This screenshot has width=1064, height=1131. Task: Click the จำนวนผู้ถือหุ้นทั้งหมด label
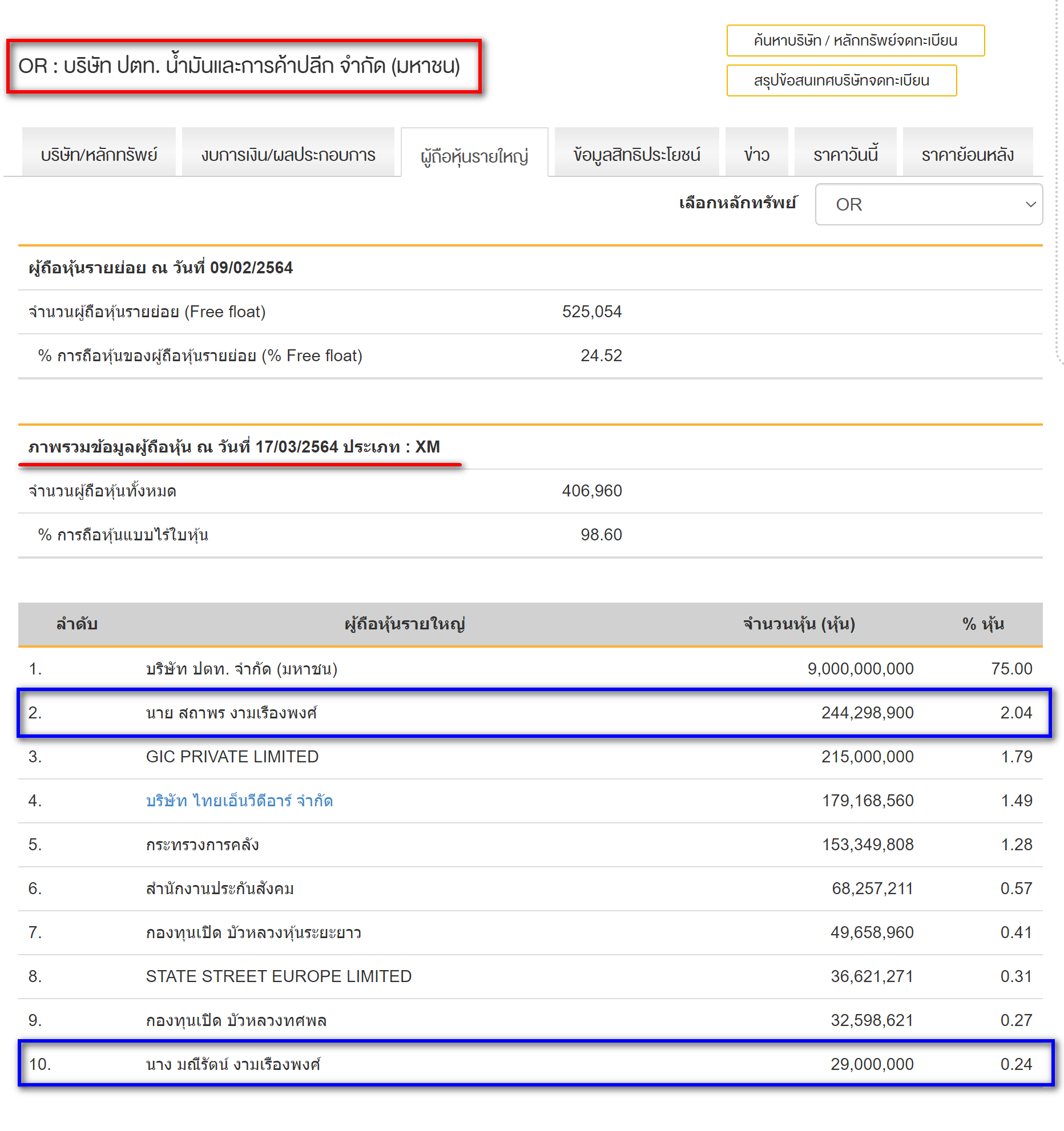pyautogui.click(x=102, y=491)
